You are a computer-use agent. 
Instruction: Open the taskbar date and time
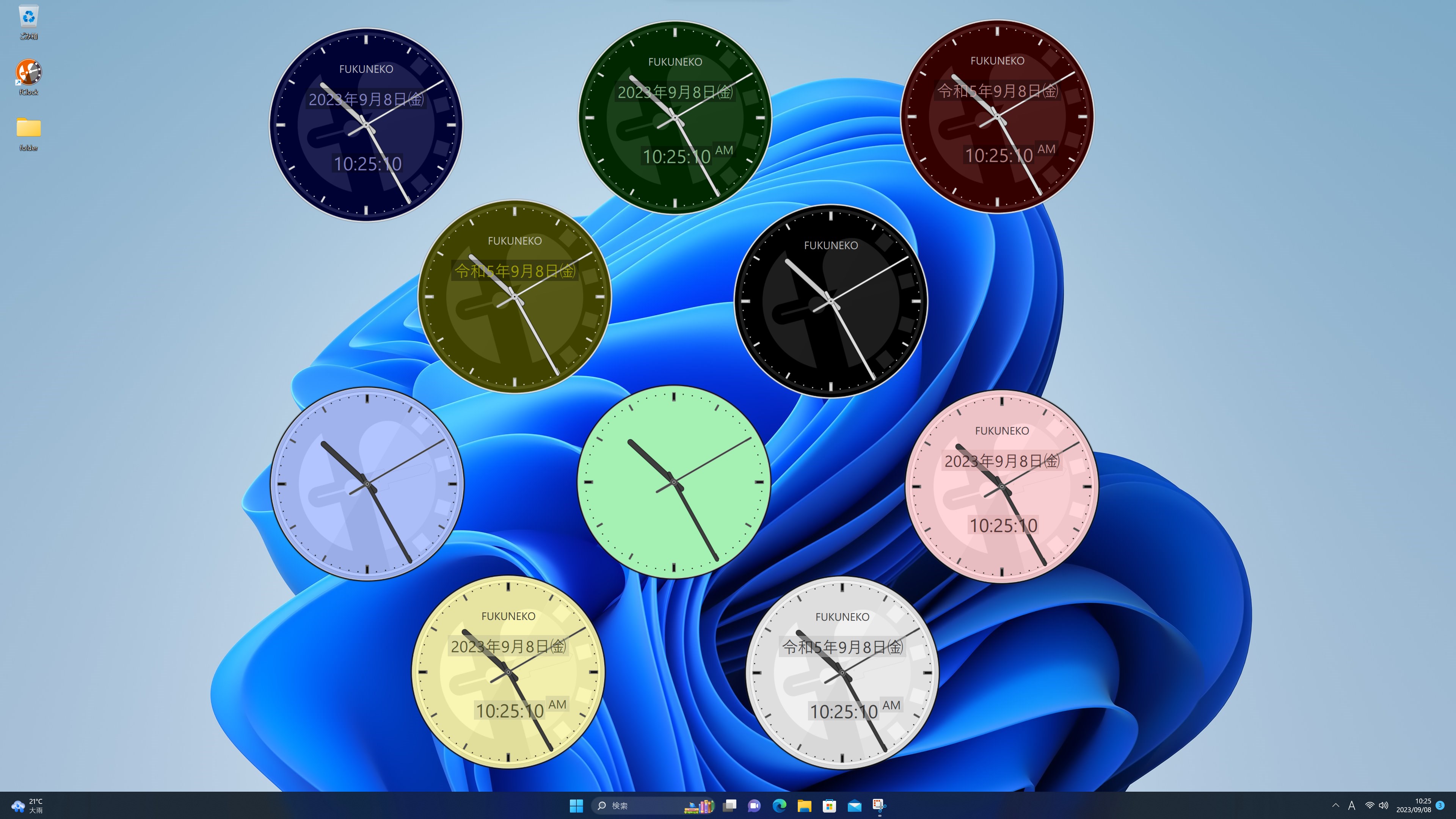coord(1414,805)
